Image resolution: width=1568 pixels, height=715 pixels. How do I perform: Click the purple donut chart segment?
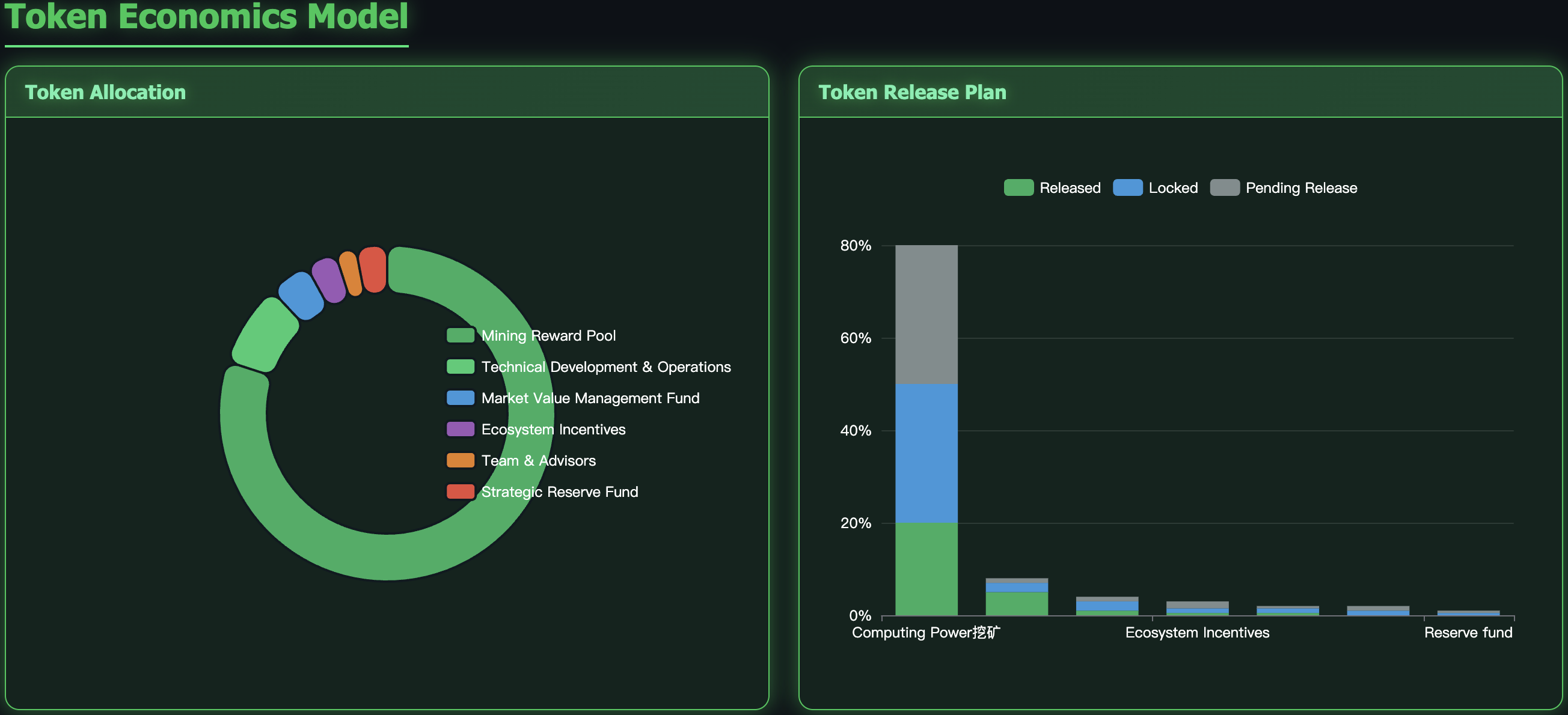click(329, 281)
